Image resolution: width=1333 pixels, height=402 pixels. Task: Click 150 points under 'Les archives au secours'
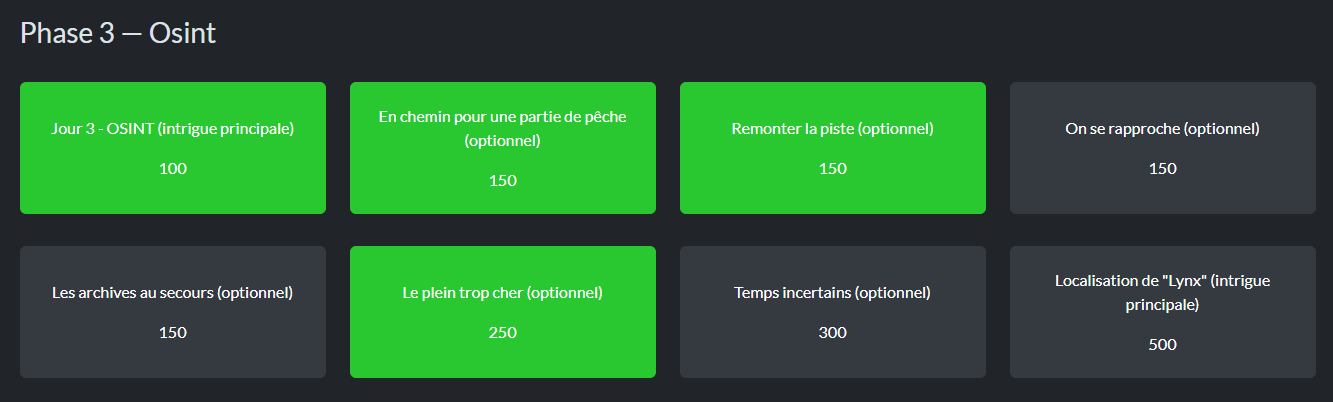pos(173,332)
